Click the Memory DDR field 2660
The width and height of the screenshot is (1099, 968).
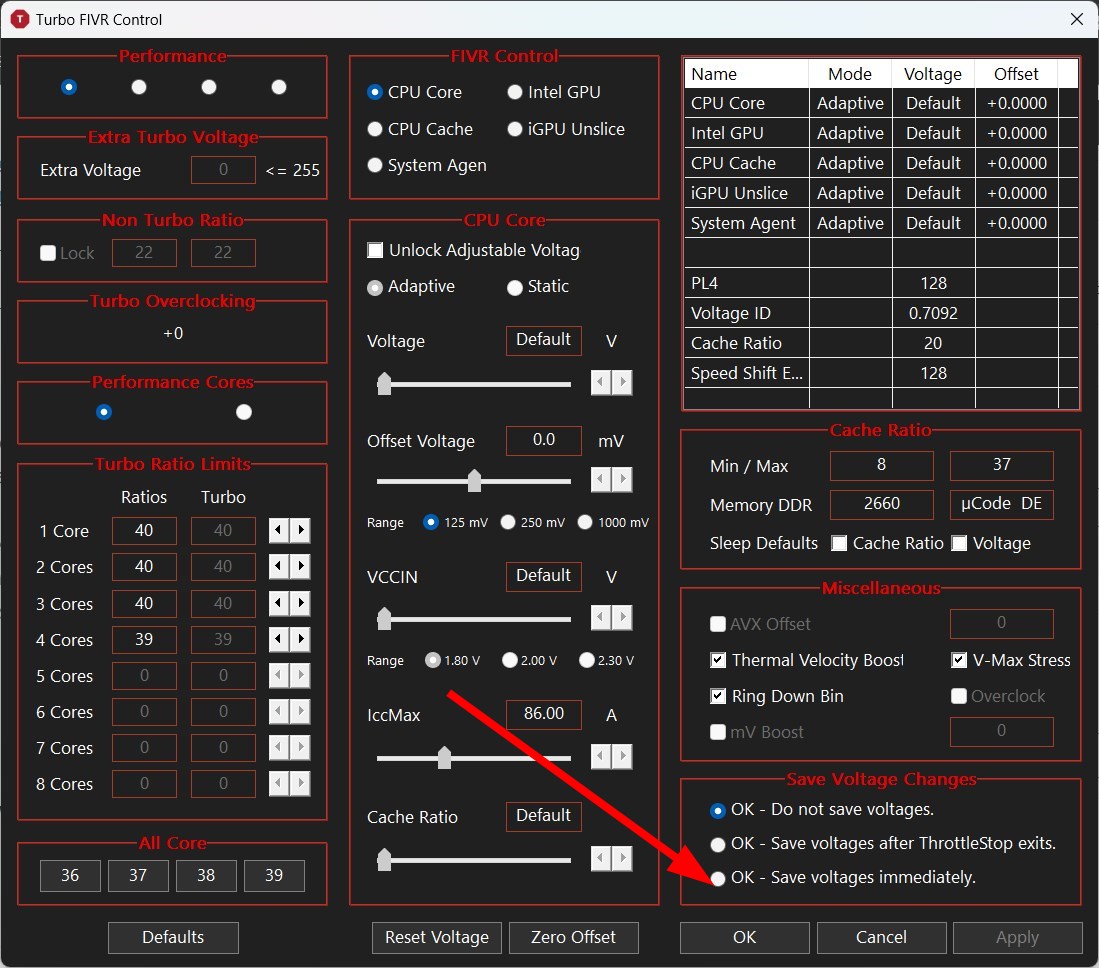tap(882, 504)
